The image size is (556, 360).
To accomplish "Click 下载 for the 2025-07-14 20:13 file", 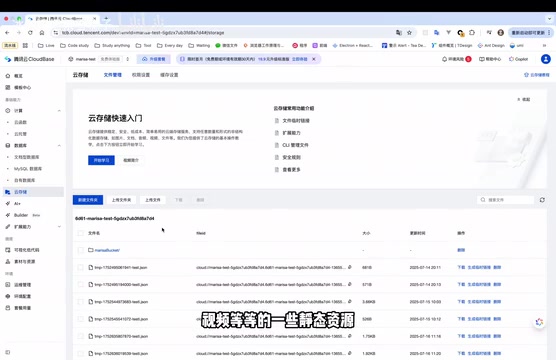I will click(461, 284).
